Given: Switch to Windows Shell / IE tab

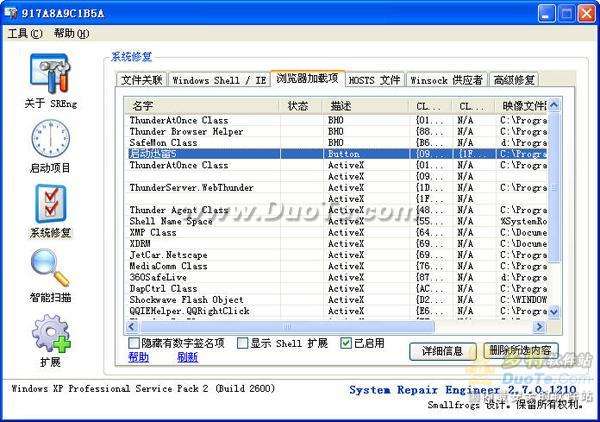Looking at the screenshot, I should click(x=219, y=80).
